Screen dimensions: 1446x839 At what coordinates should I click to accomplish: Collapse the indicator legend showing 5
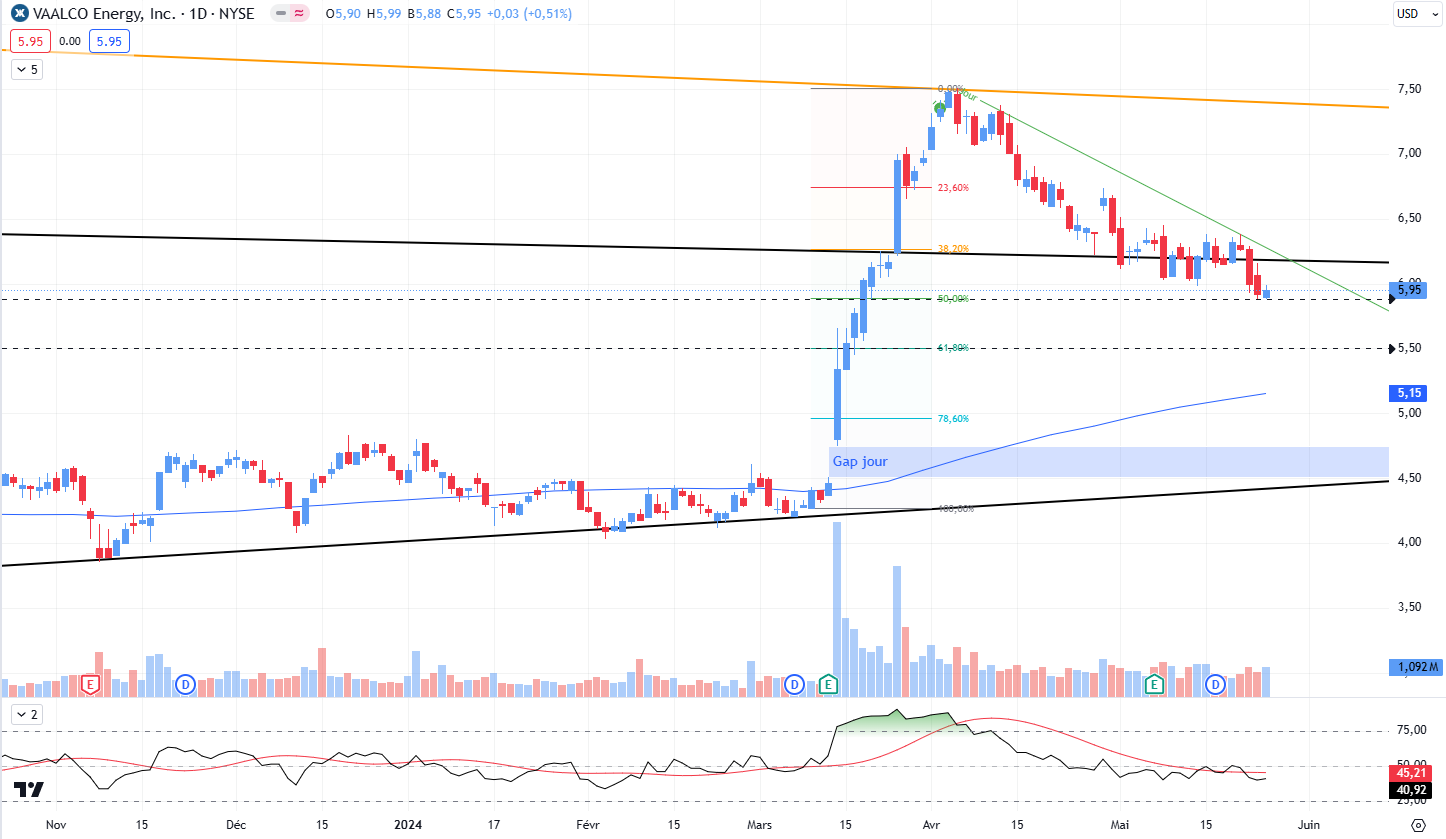click(x=26, y=70)
